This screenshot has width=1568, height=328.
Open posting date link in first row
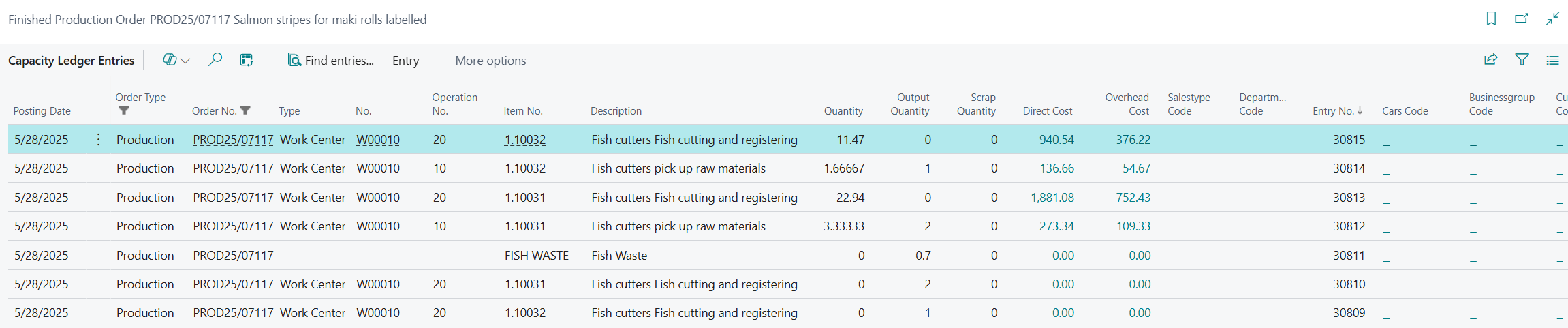point(41,139)
